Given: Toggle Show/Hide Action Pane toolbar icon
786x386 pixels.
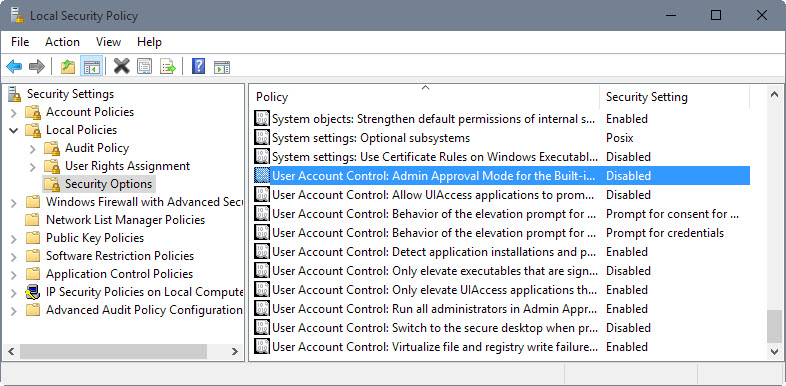Looking at the screenshot, I should click(x=222, y=66).
